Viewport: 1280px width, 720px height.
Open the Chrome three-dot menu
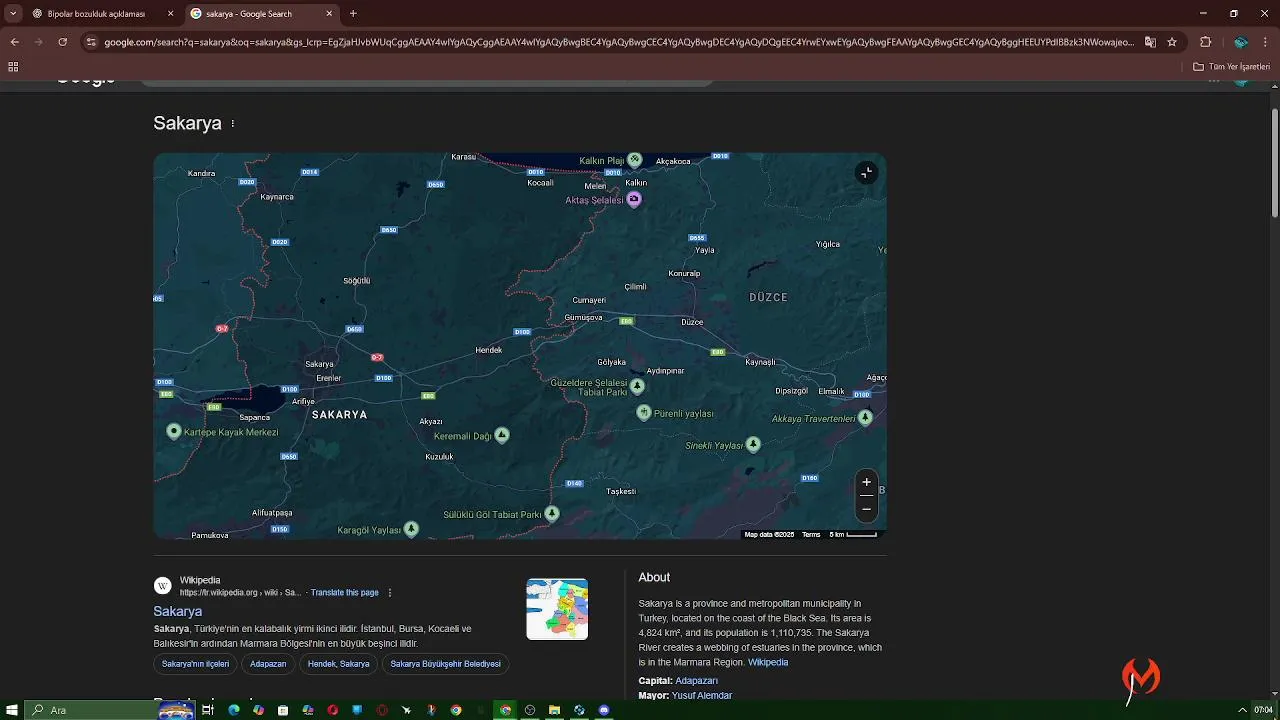(1266, 42)
